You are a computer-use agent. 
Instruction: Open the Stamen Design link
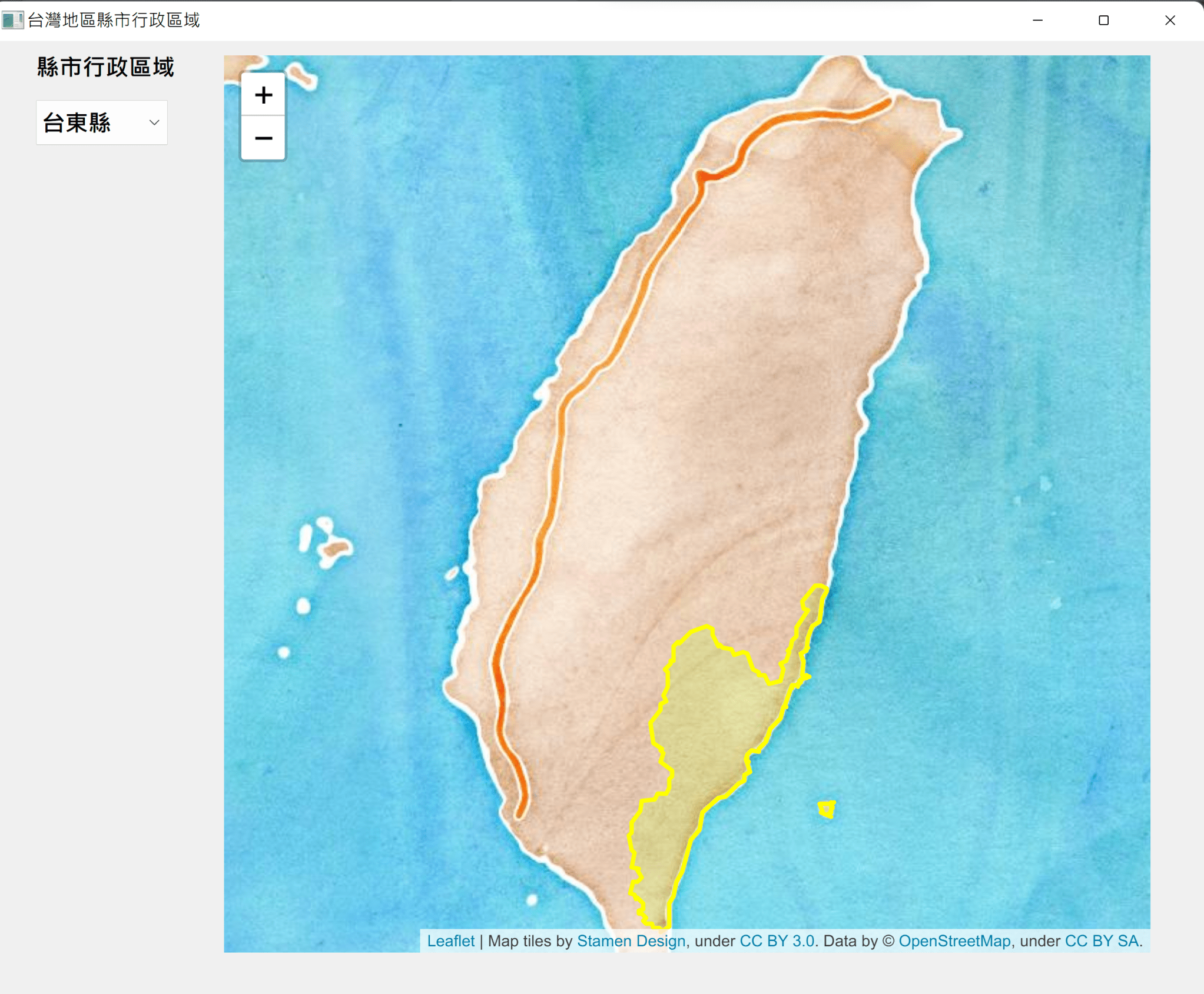click(631, 940)
